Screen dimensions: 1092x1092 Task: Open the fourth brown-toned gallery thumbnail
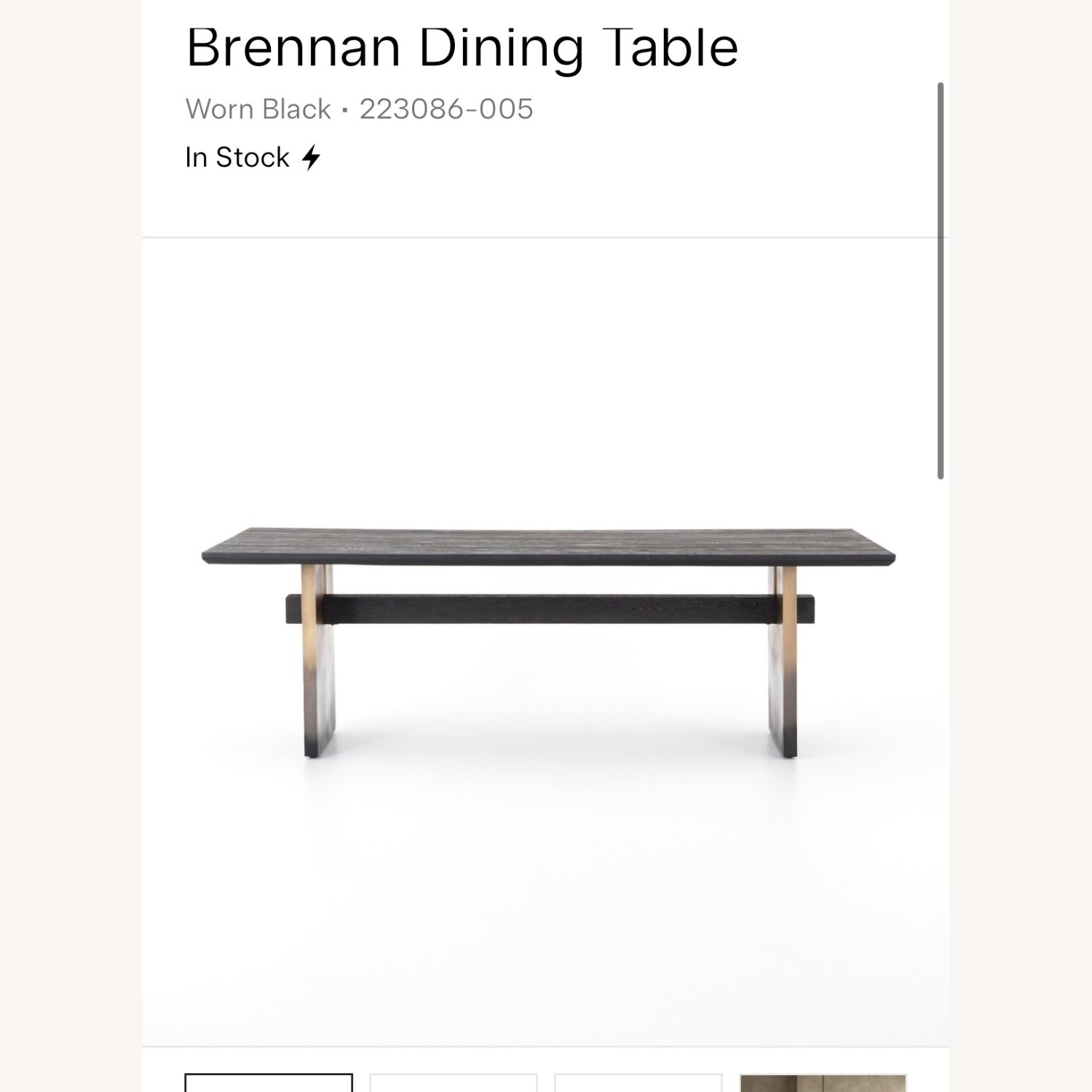[x=823, y=1083]
